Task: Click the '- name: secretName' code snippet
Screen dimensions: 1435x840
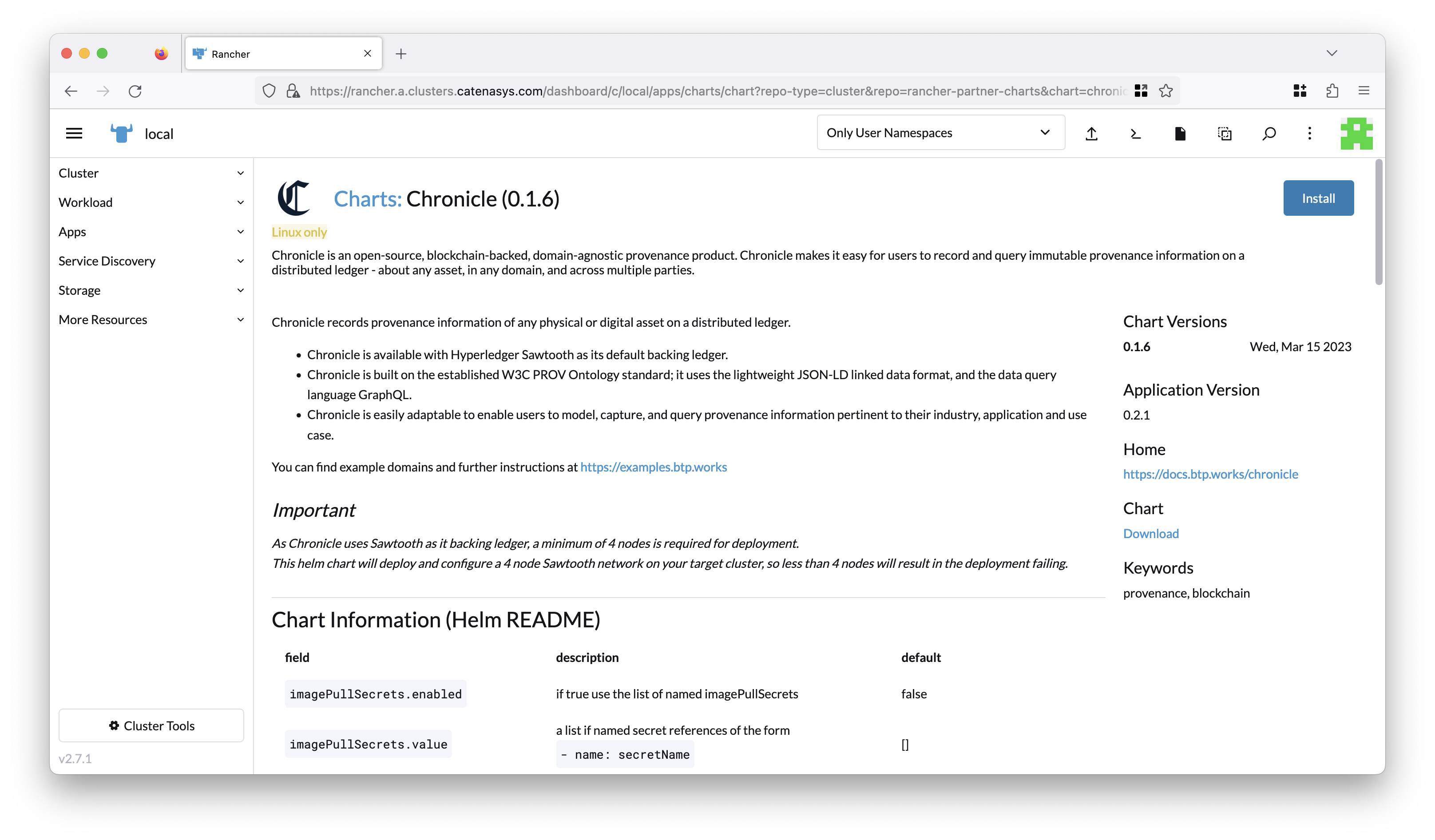Action: tap(625, 755)
